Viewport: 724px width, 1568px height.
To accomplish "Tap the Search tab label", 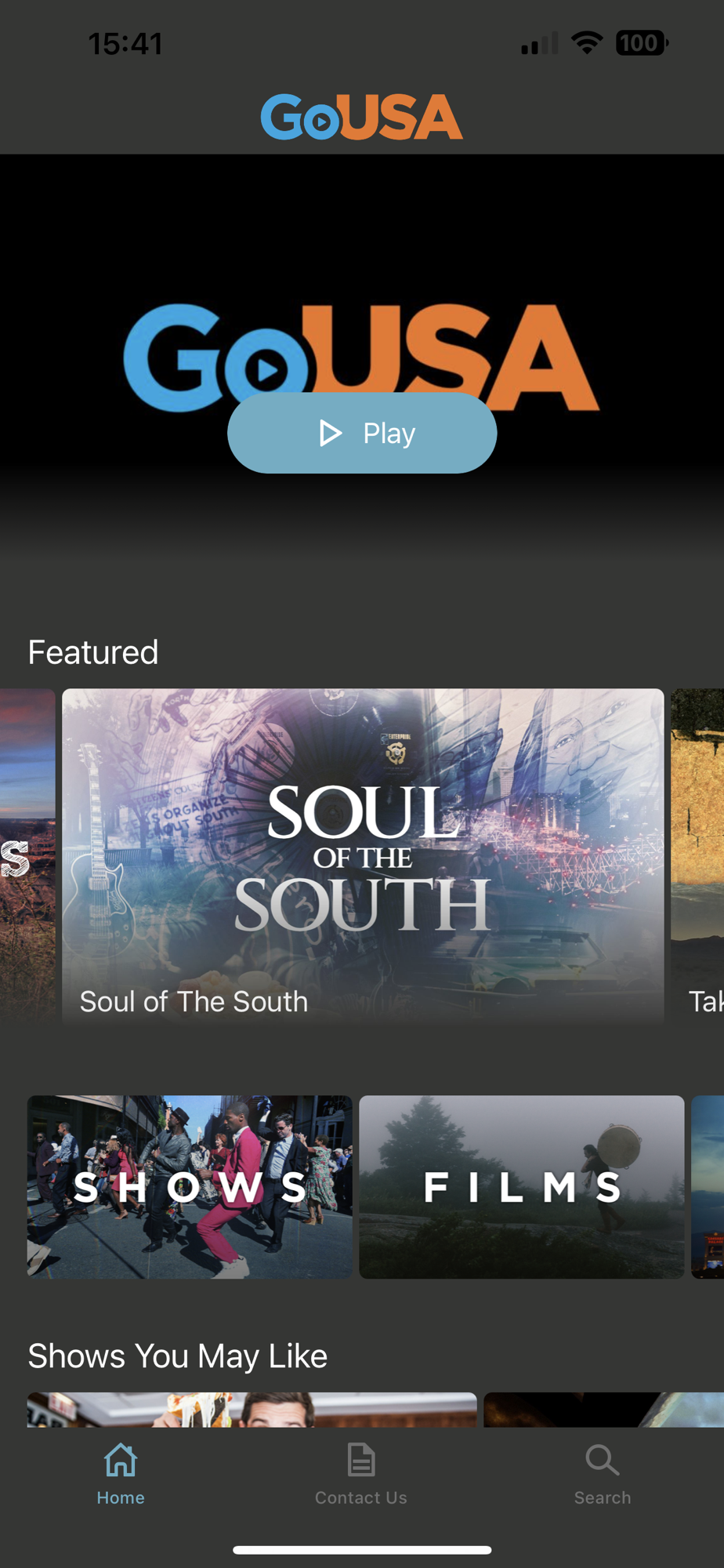I will click(x=602, y=1497).
